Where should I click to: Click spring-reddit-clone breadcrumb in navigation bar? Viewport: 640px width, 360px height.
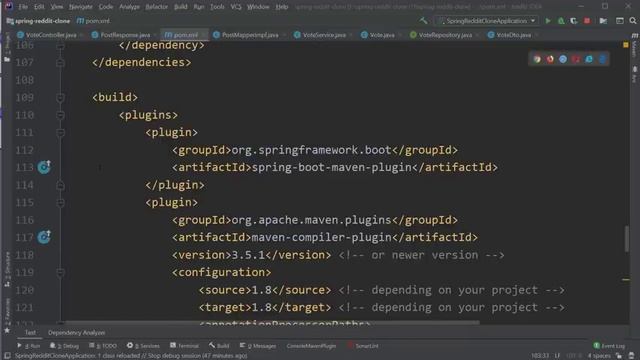click(x=38, y=20)
